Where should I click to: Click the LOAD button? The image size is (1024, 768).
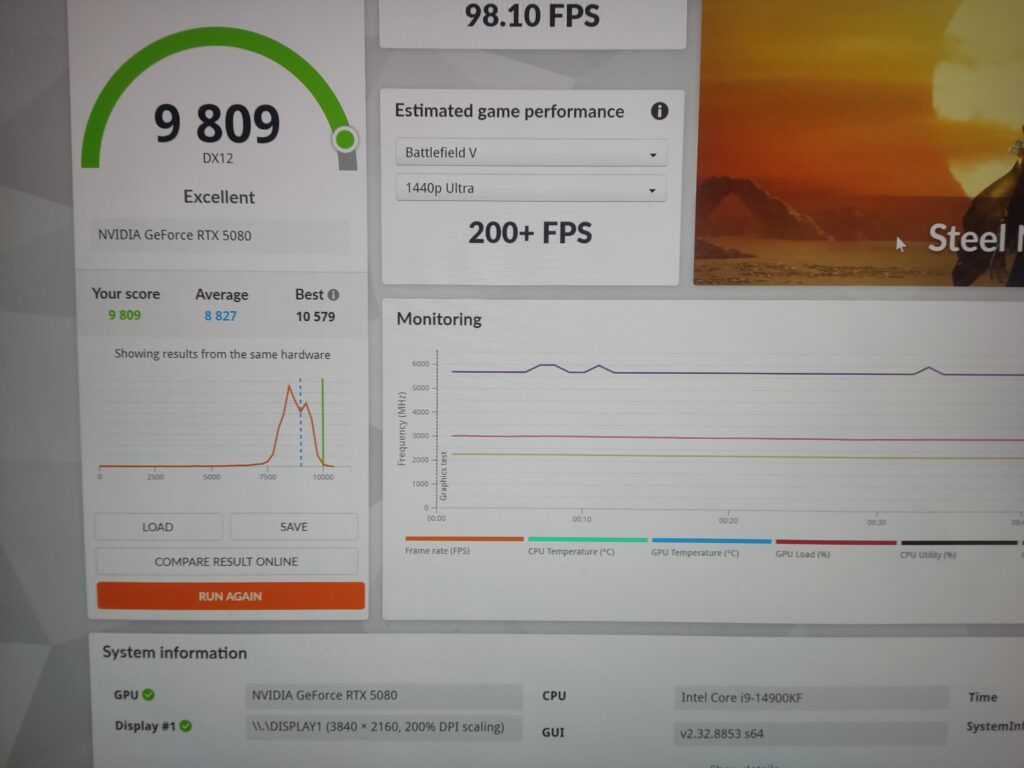click(158, 526)
